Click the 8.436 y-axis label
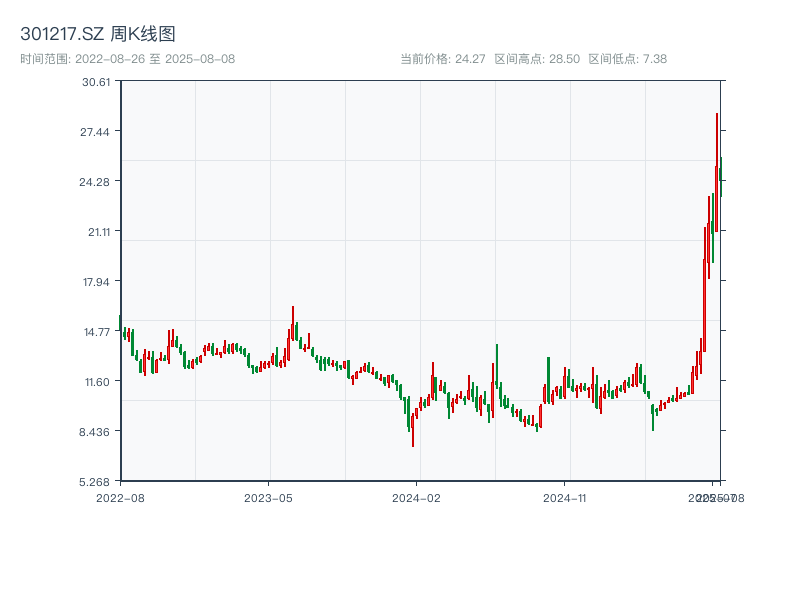Viewport: 800px width, 600px height. click(x=96, y=431)
